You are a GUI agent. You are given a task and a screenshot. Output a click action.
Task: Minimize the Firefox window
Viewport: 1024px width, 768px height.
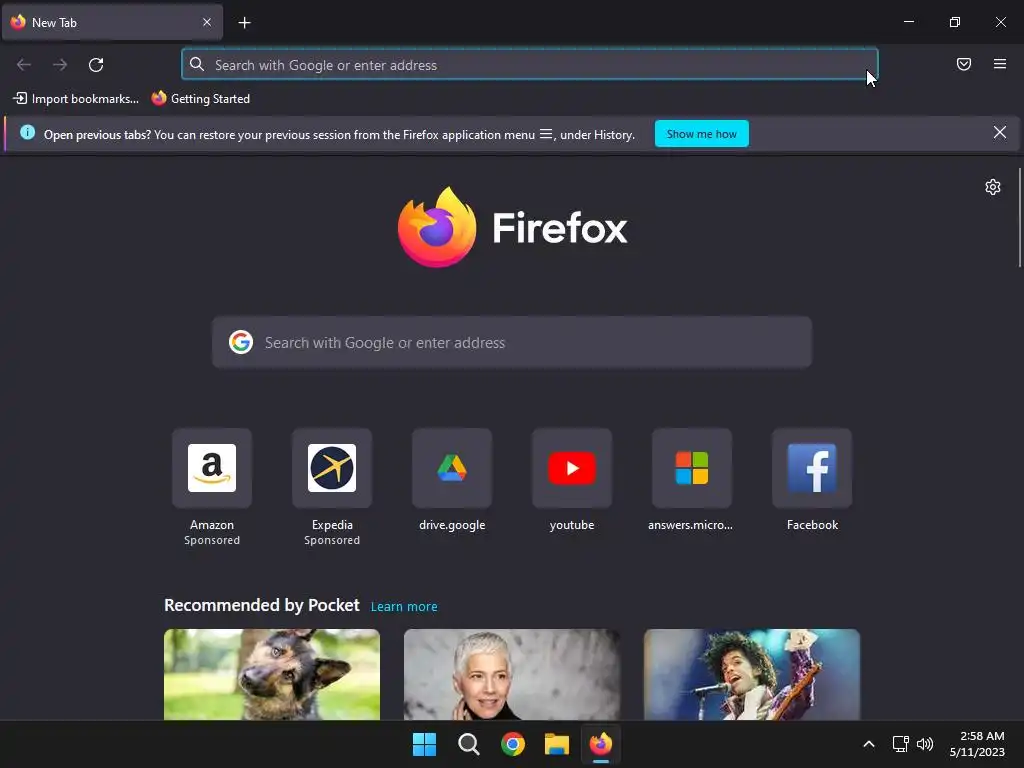(x=908, y=22)
